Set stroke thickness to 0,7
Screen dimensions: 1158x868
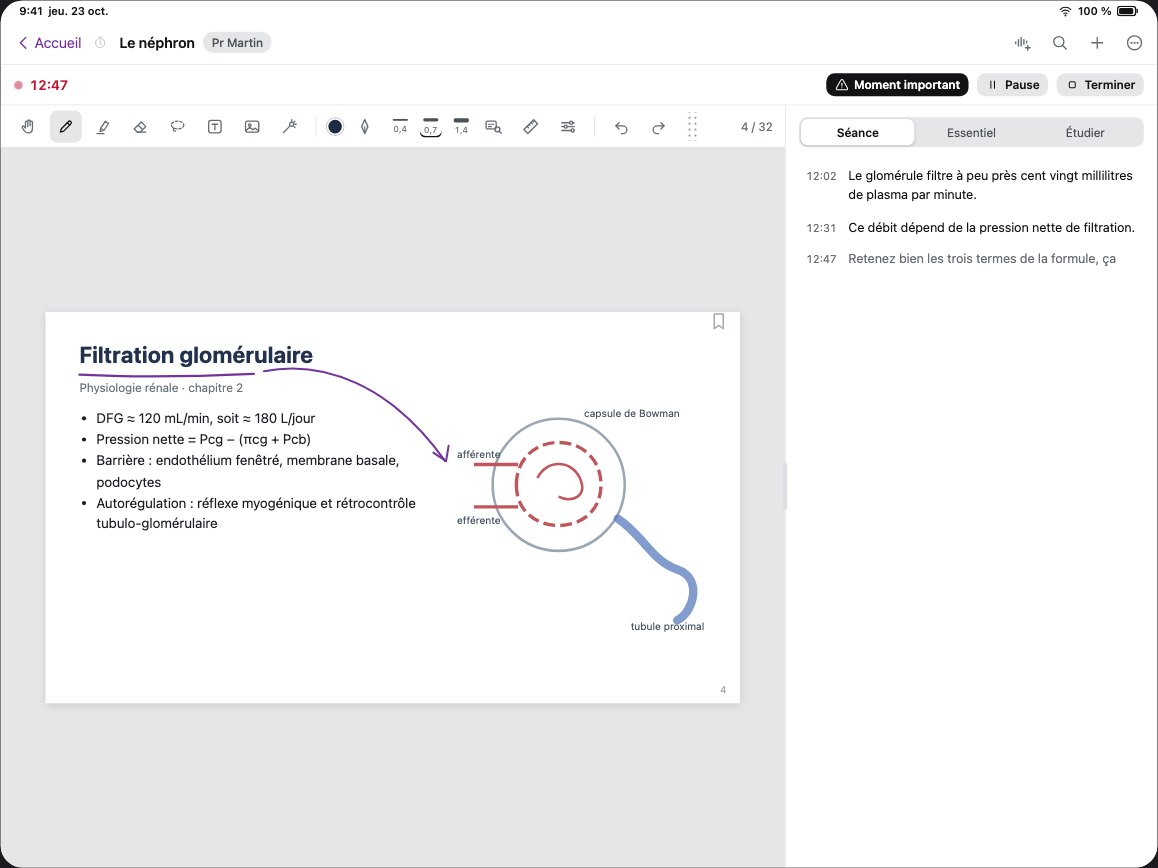pos(431,127)
